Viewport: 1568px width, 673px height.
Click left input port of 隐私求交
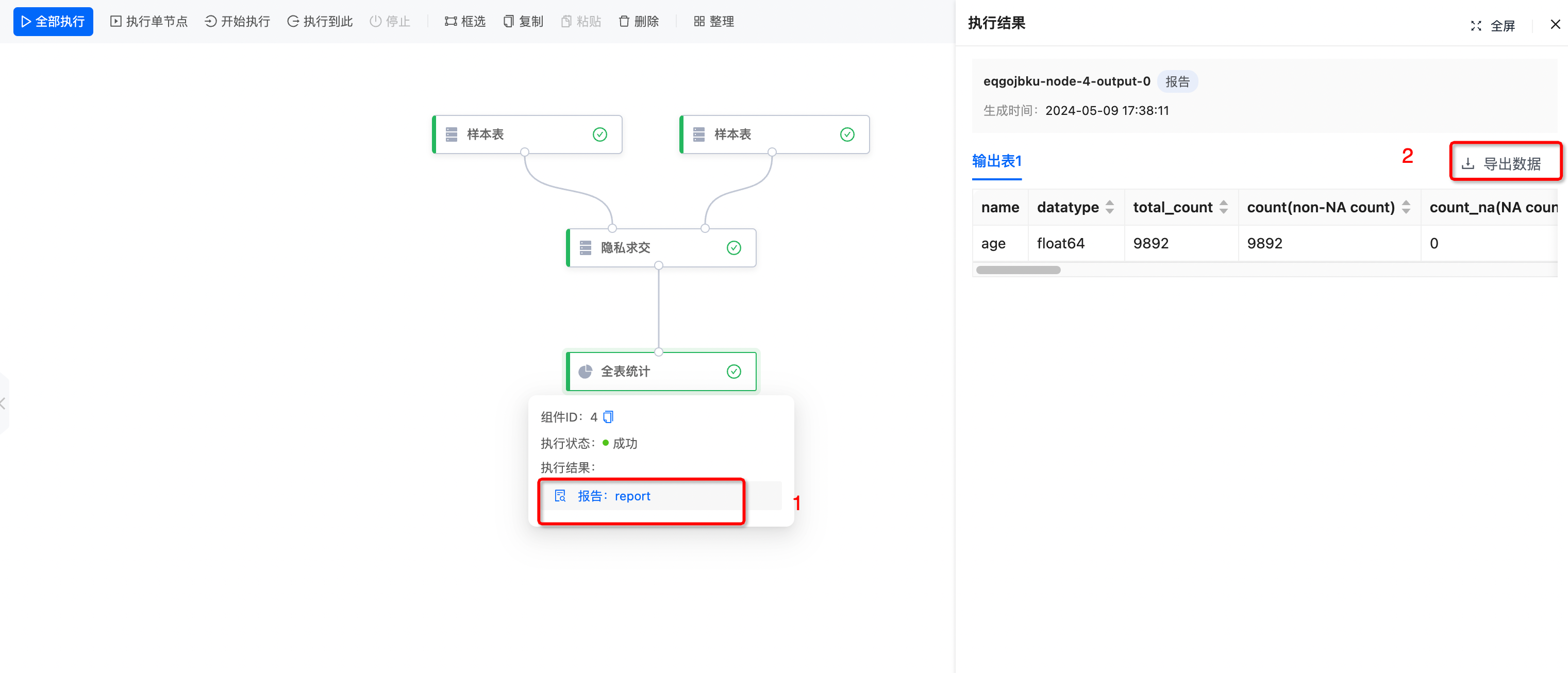coord(612,228)
